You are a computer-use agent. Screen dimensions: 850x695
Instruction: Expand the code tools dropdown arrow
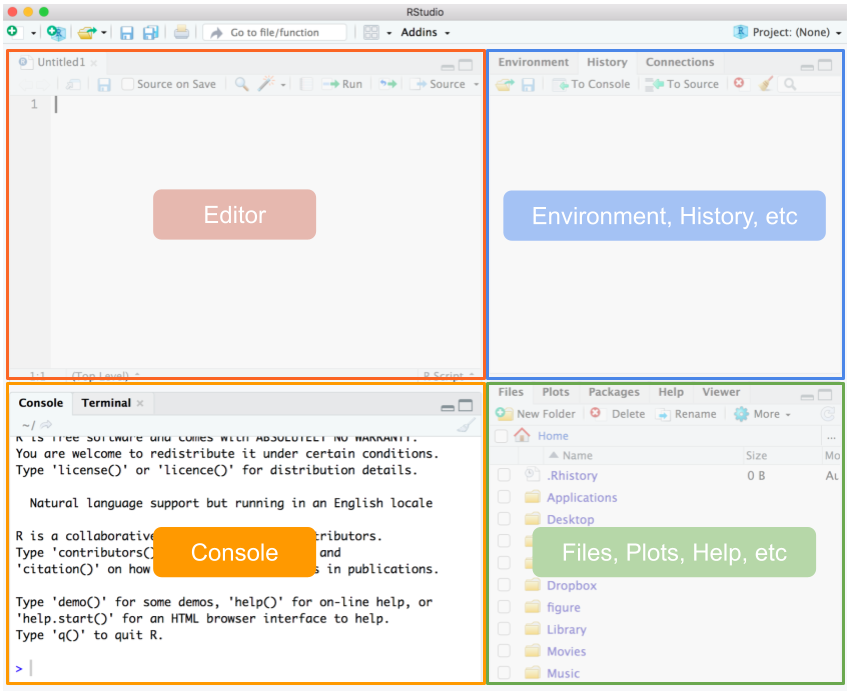[283, 85]
